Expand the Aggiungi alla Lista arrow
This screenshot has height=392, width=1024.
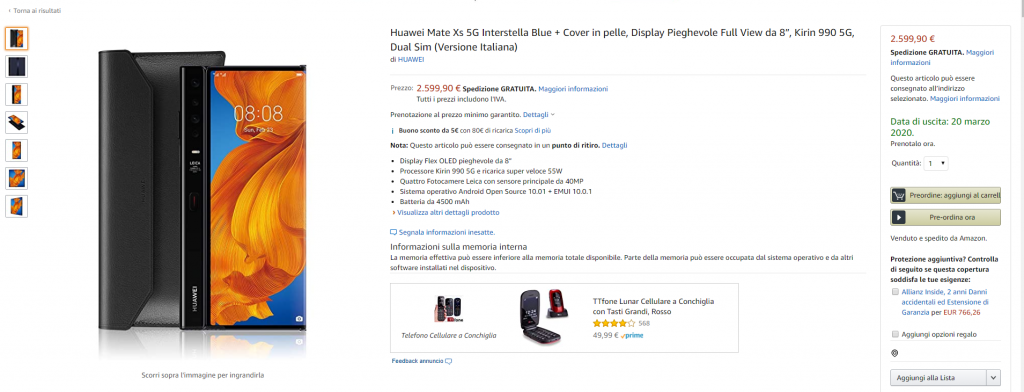pyautogui.click(x=993, y=378)
